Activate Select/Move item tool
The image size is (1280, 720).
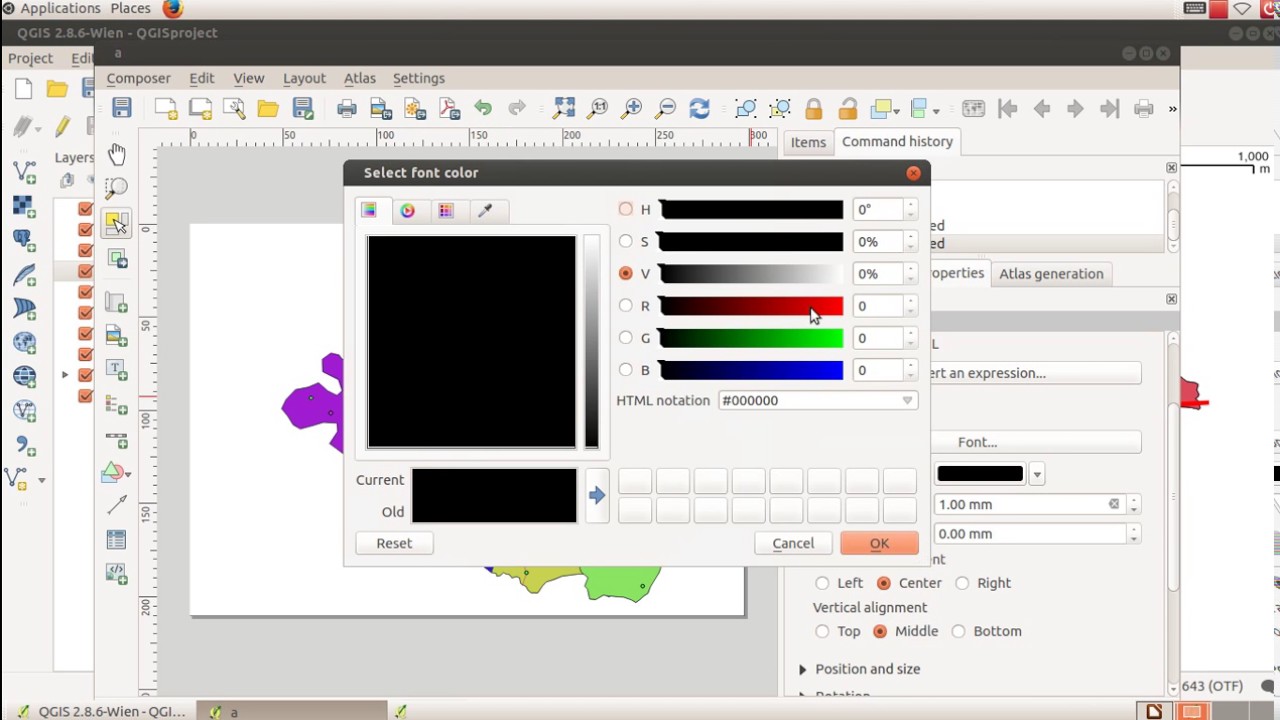click(x=117, y=222)
